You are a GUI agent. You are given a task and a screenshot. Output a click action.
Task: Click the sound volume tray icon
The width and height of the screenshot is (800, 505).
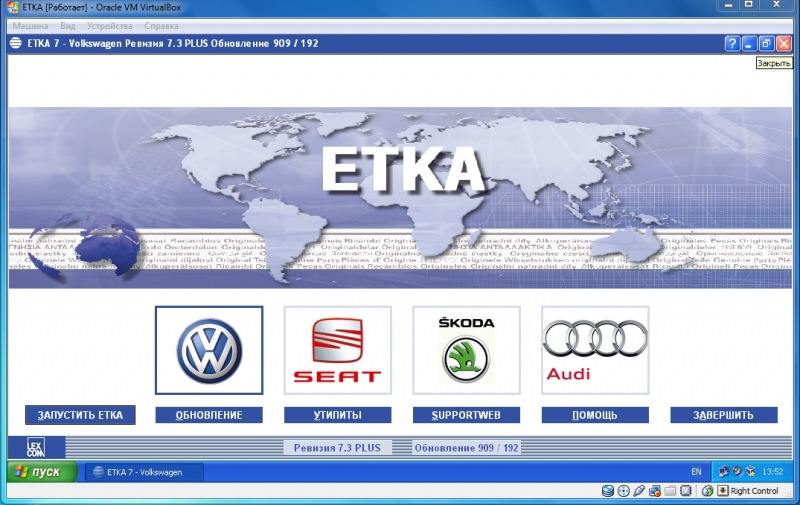click(x=737, y=471)
